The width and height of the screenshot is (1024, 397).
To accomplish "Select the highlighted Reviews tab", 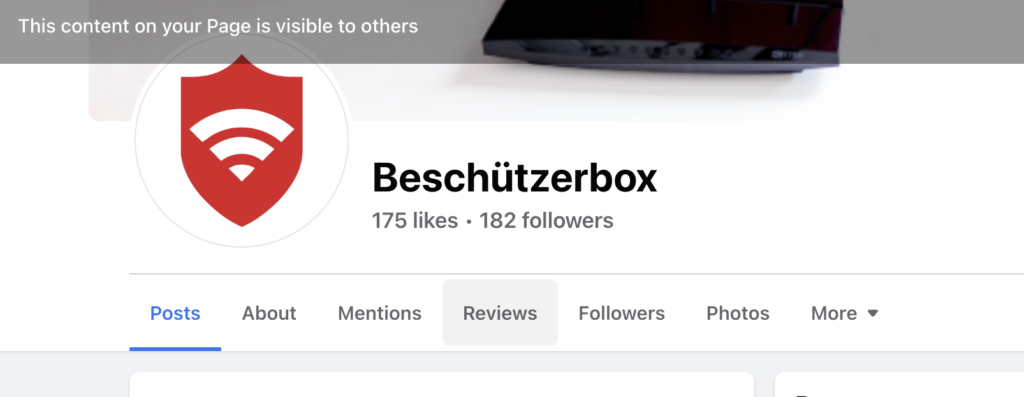I will pos(500,313).
